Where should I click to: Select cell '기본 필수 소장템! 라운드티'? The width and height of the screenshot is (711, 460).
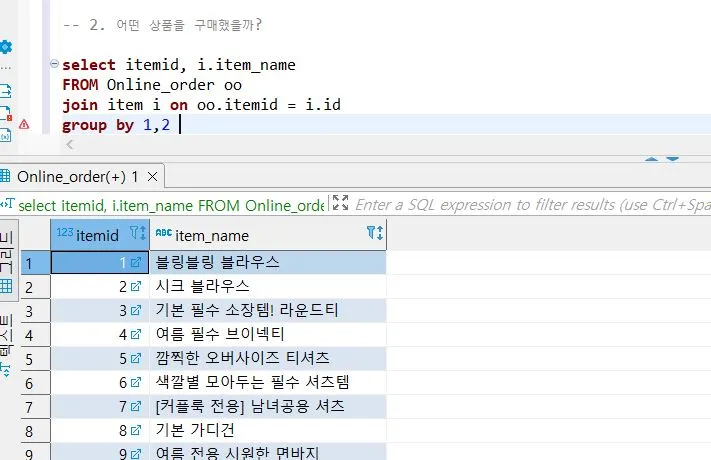(x=268, y=310)
